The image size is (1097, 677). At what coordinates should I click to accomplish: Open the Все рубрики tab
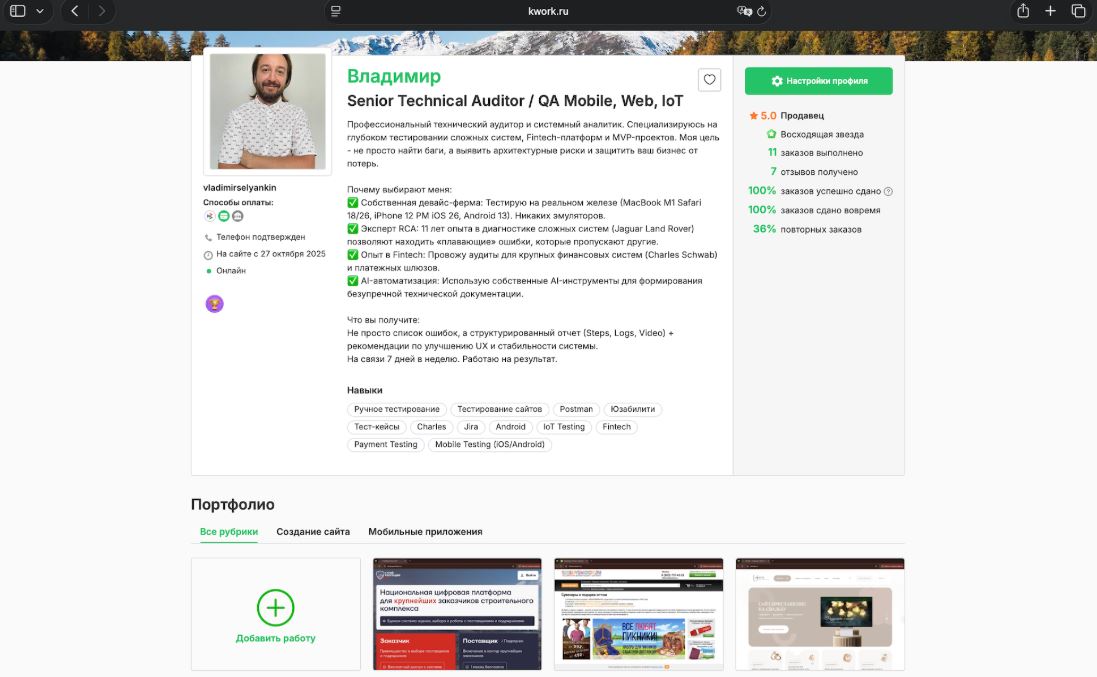click(x=229, y=532)
